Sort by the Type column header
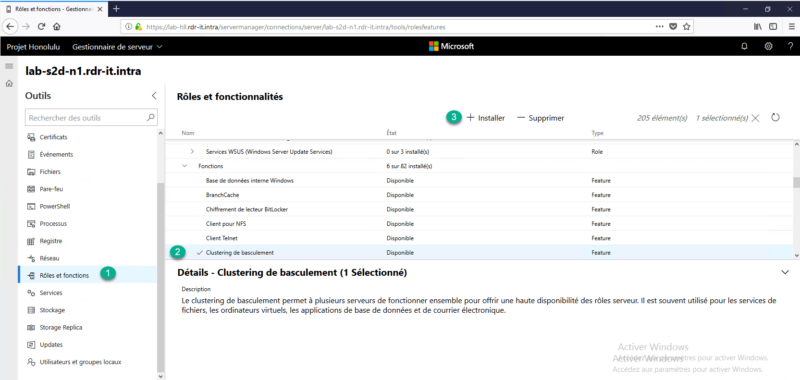This screenshot has height=380, width=800. click(x=597, y=133)
